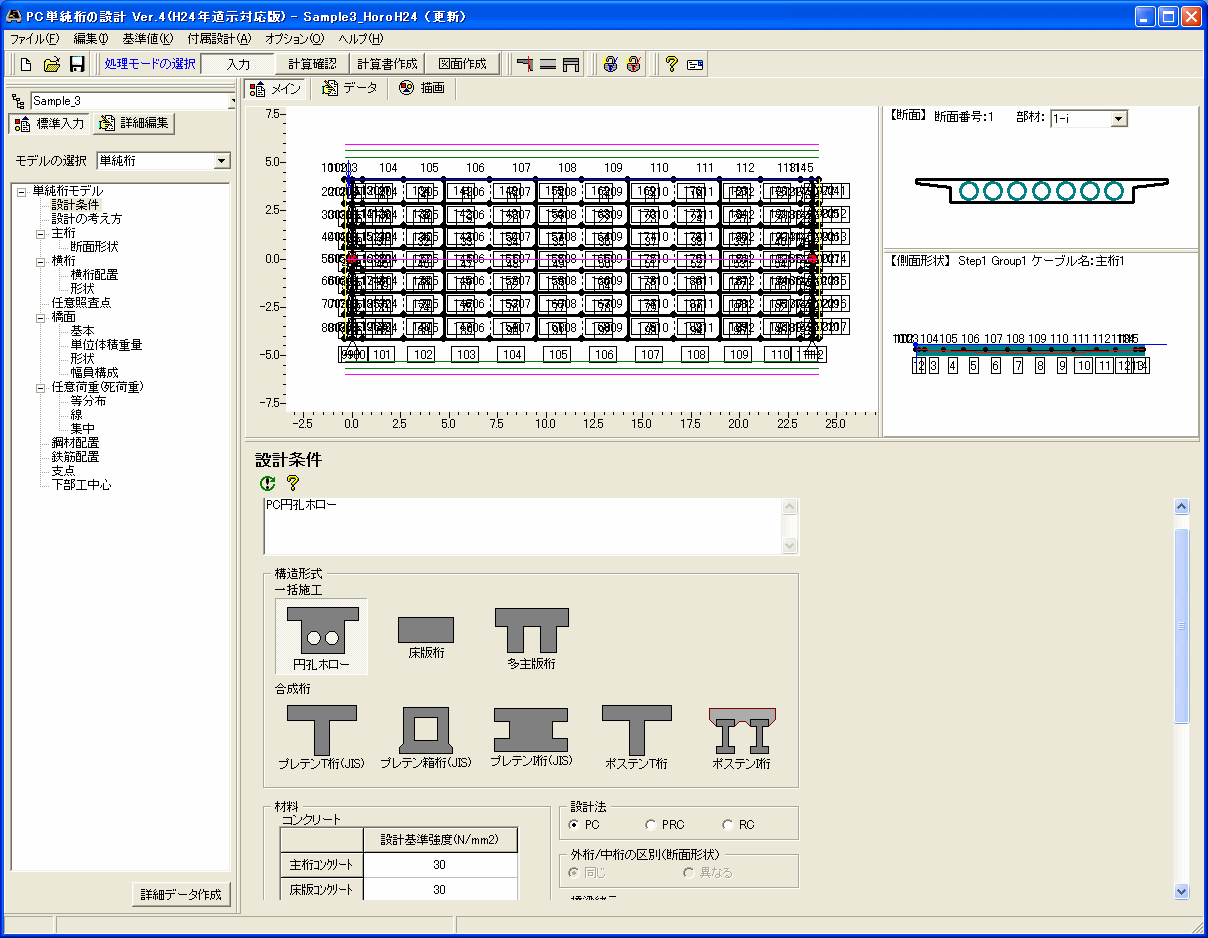Click the green refresh icon under 設計条件 heading
The width and height of the screenshot is (1208, 938).
pos(267,483)
